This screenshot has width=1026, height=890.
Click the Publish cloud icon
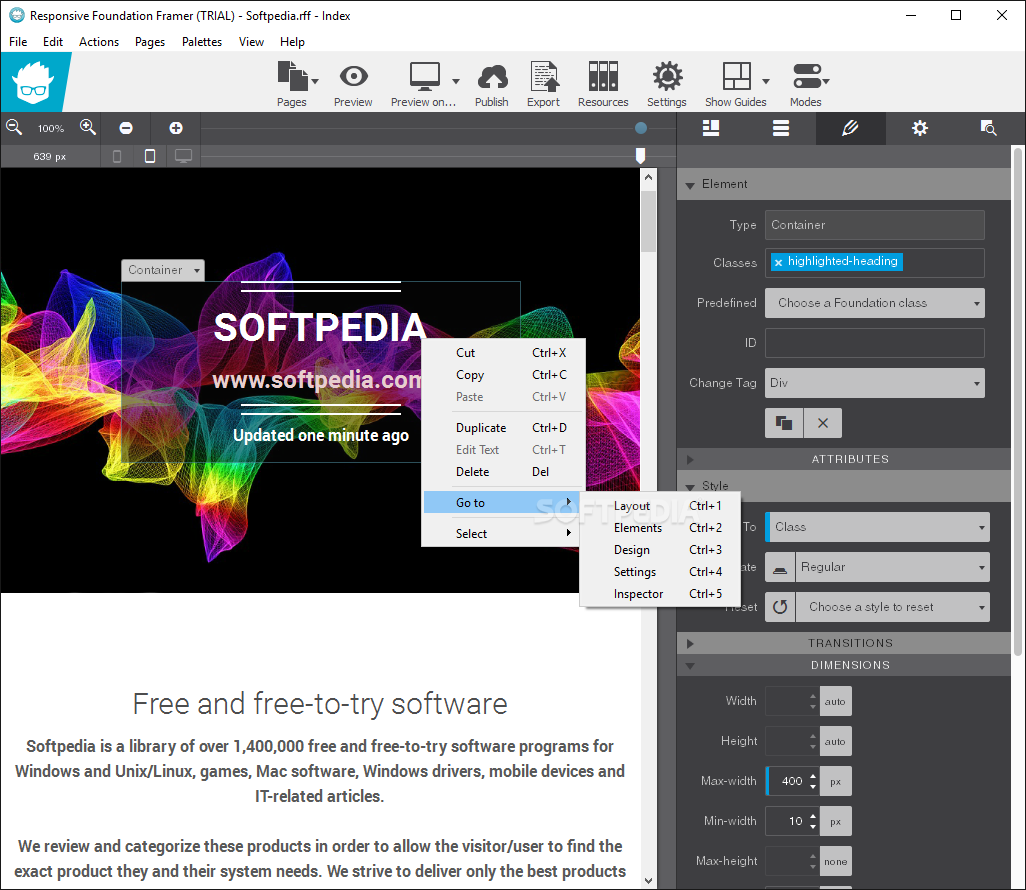(492, 77)
